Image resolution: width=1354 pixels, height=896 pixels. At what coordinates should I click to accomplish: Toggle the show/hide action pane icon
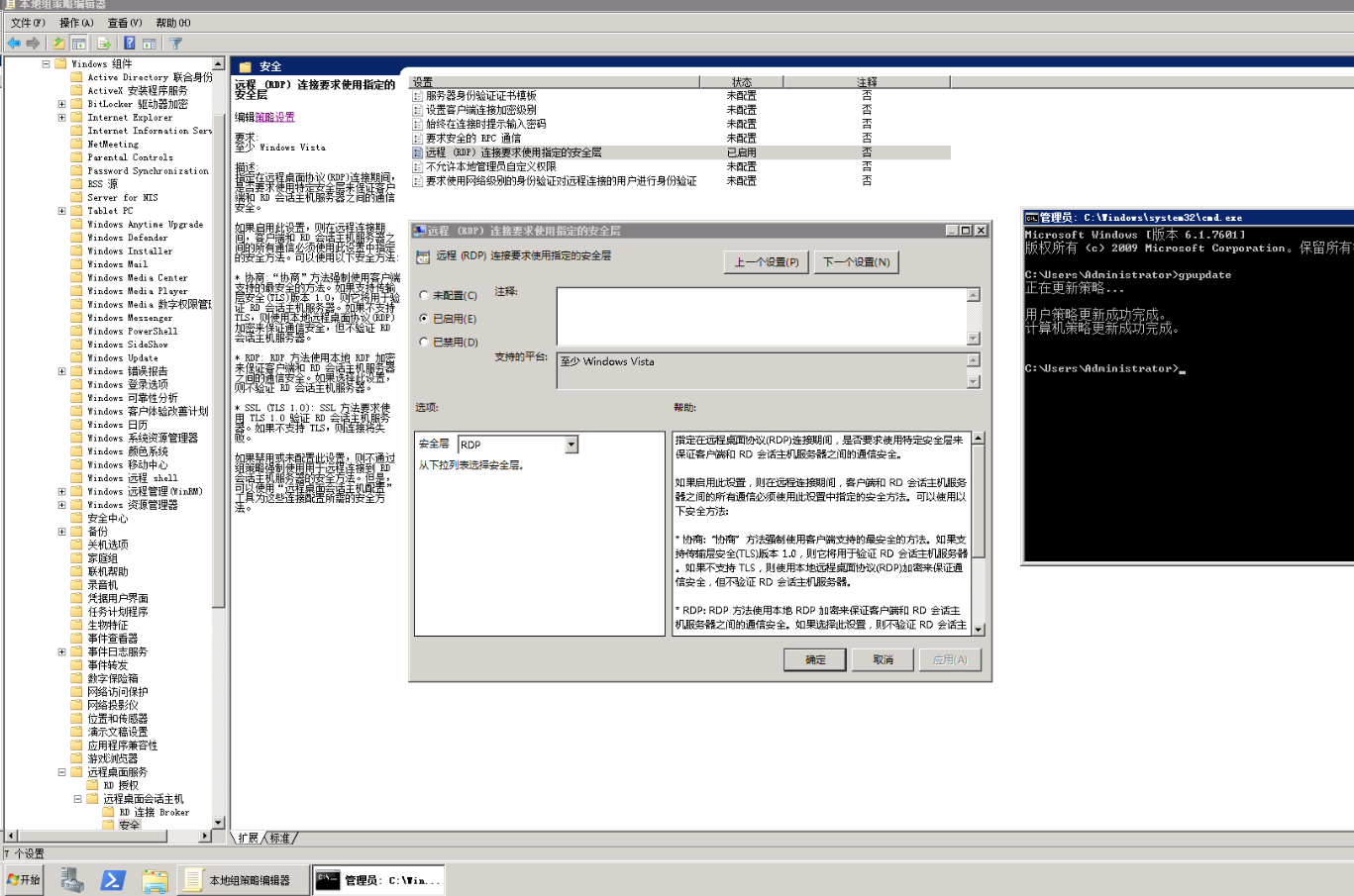pos(149,43)
